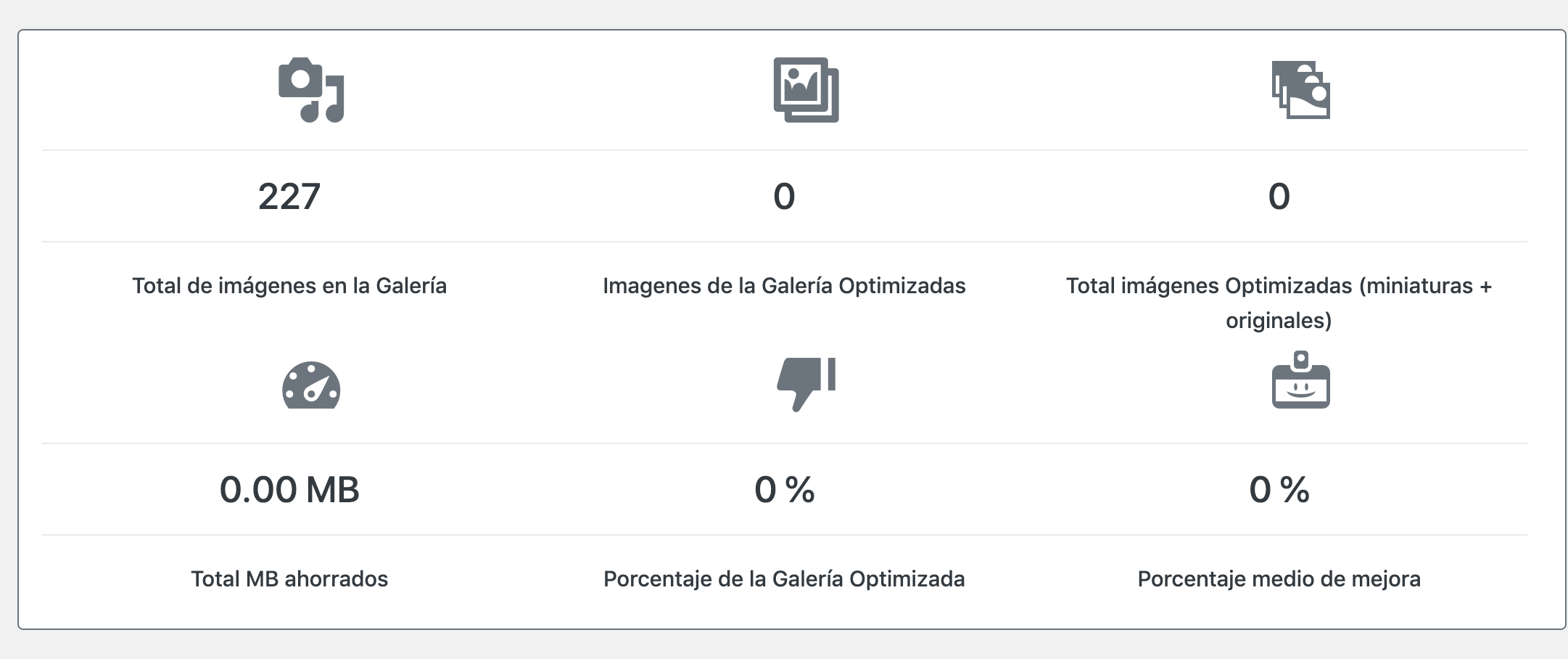
Task: Select the 227 total images count
Action: tap(289, 197)
